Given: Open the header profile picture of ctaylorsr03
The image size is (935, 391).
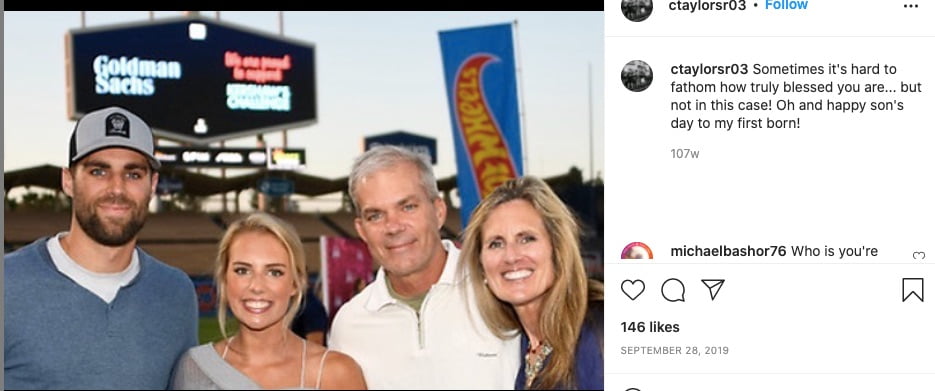Looking at the screenshot, I should tap(636, 6).
